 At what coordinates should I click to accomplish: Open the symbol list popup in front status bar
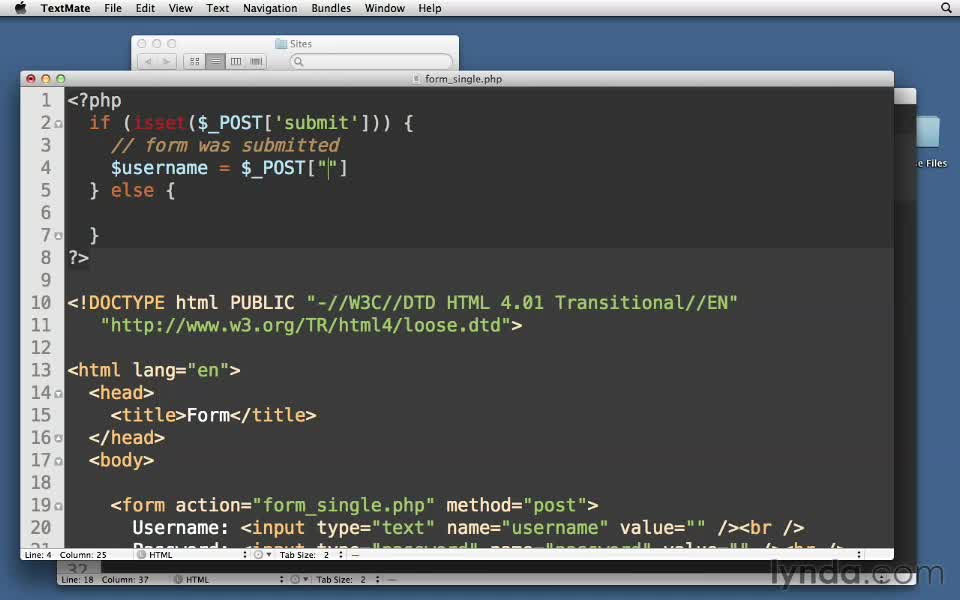pos(606,555)
